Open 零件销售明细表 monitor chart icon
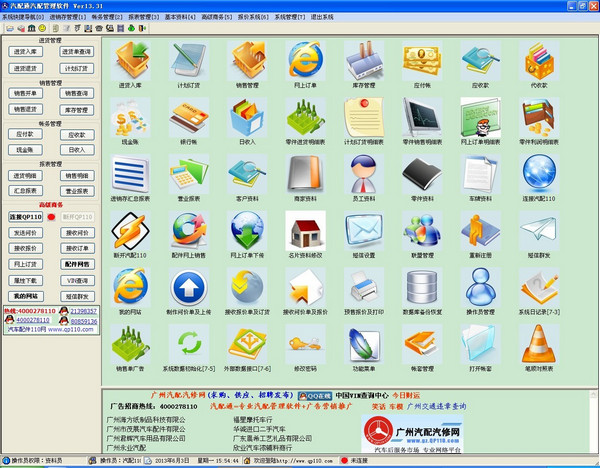This screenshot has height=468, width=600. click(422, 117)
